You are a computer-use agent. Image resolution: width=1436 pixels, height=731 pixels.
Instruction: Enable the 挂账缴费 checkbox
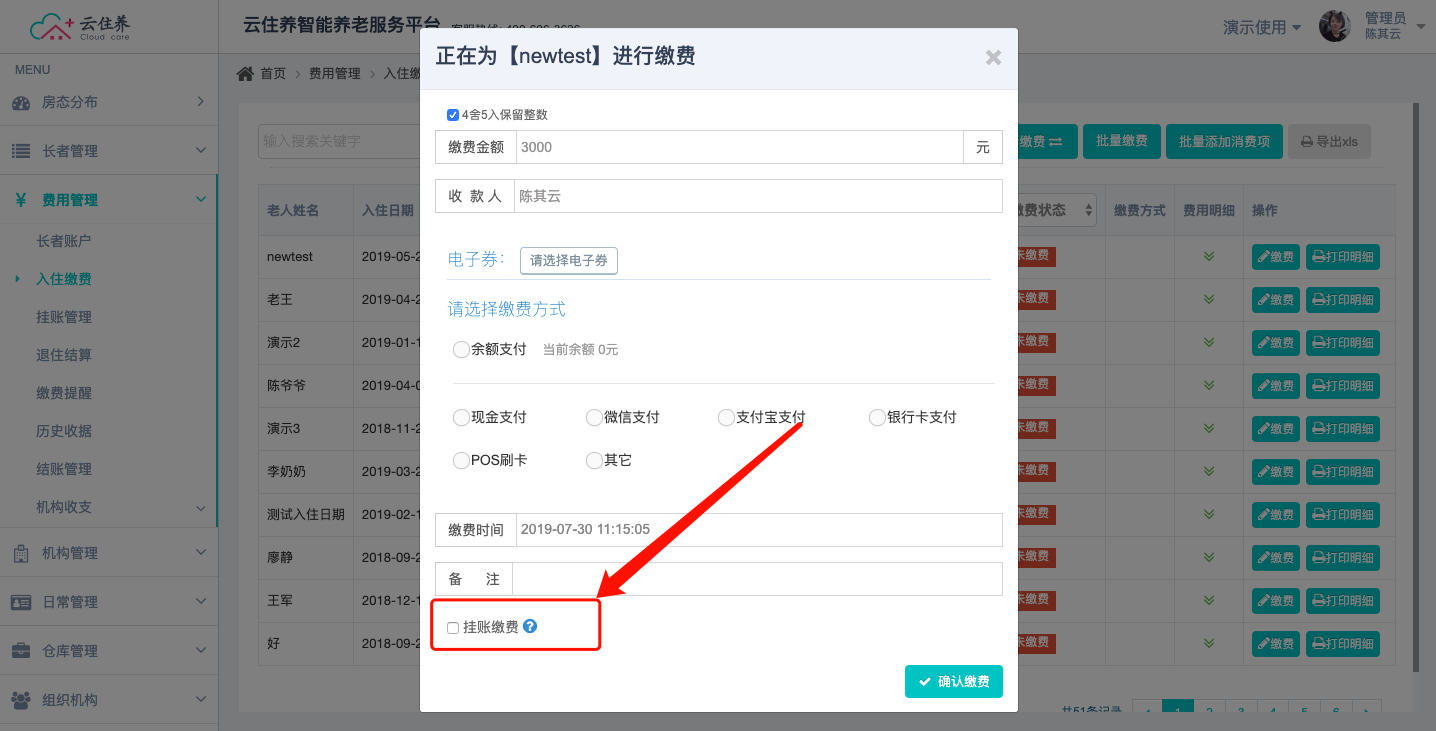click(x=453, y=628)
